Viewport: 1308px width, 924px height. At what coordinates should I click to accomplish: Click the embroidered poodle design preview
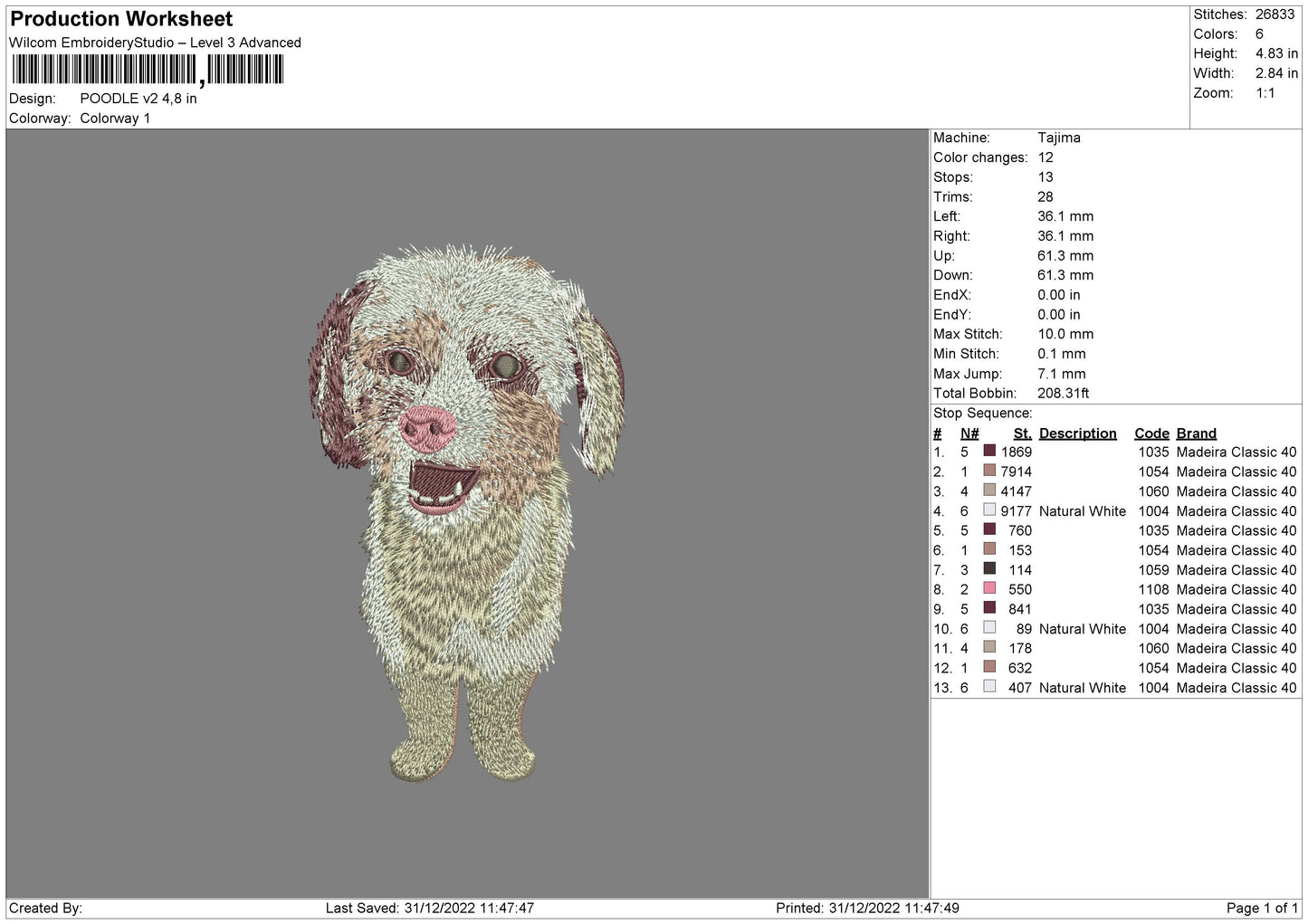467,512
